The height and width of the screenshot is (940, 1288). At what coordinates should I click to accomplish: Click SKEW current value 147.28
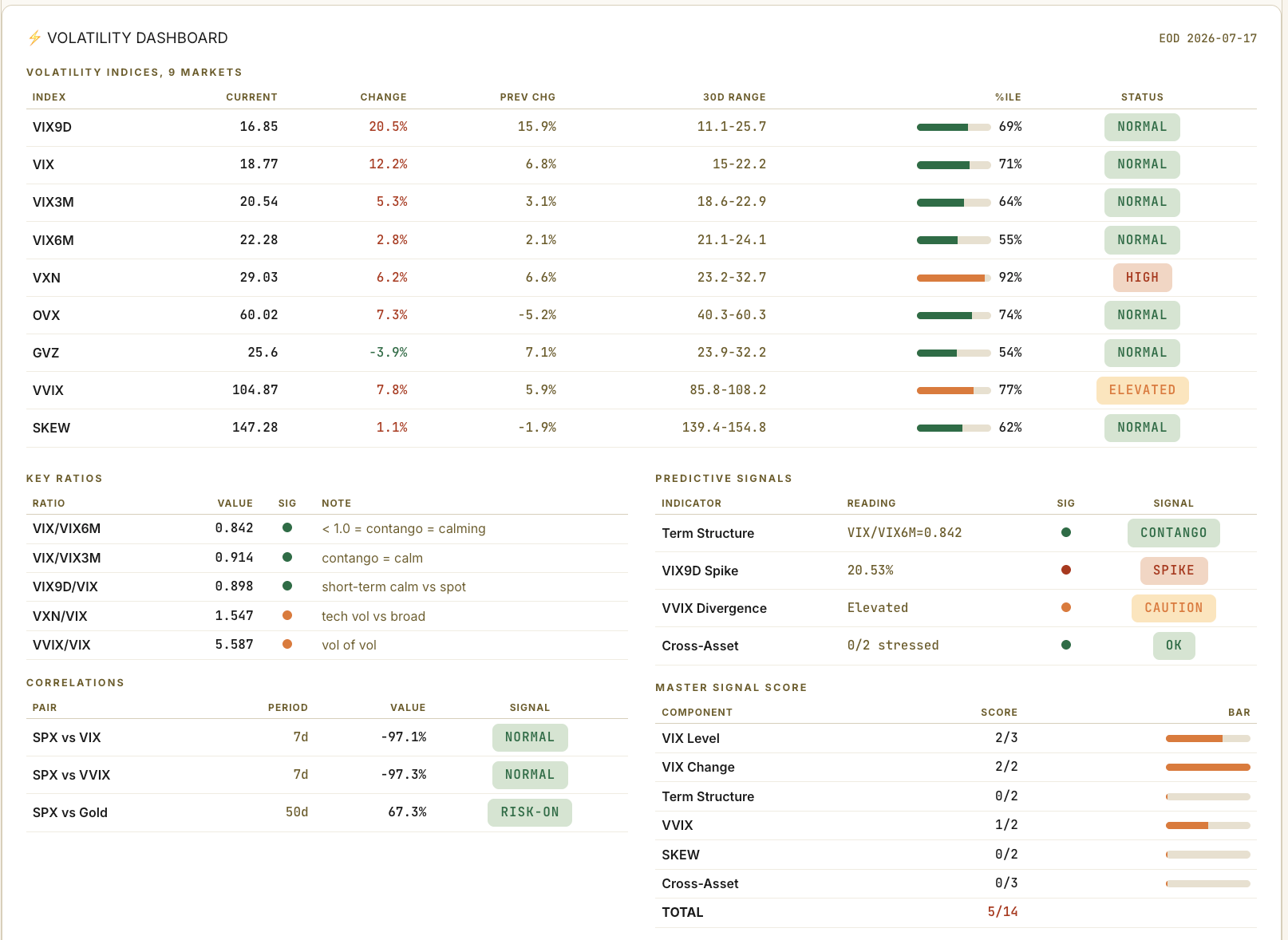click(x=255, y=428)
